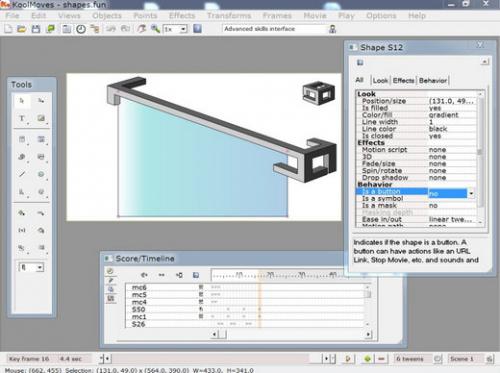Switch to the Effects tab in Shape panel
This screenshot has height=373, width=500.
[403, 81]
